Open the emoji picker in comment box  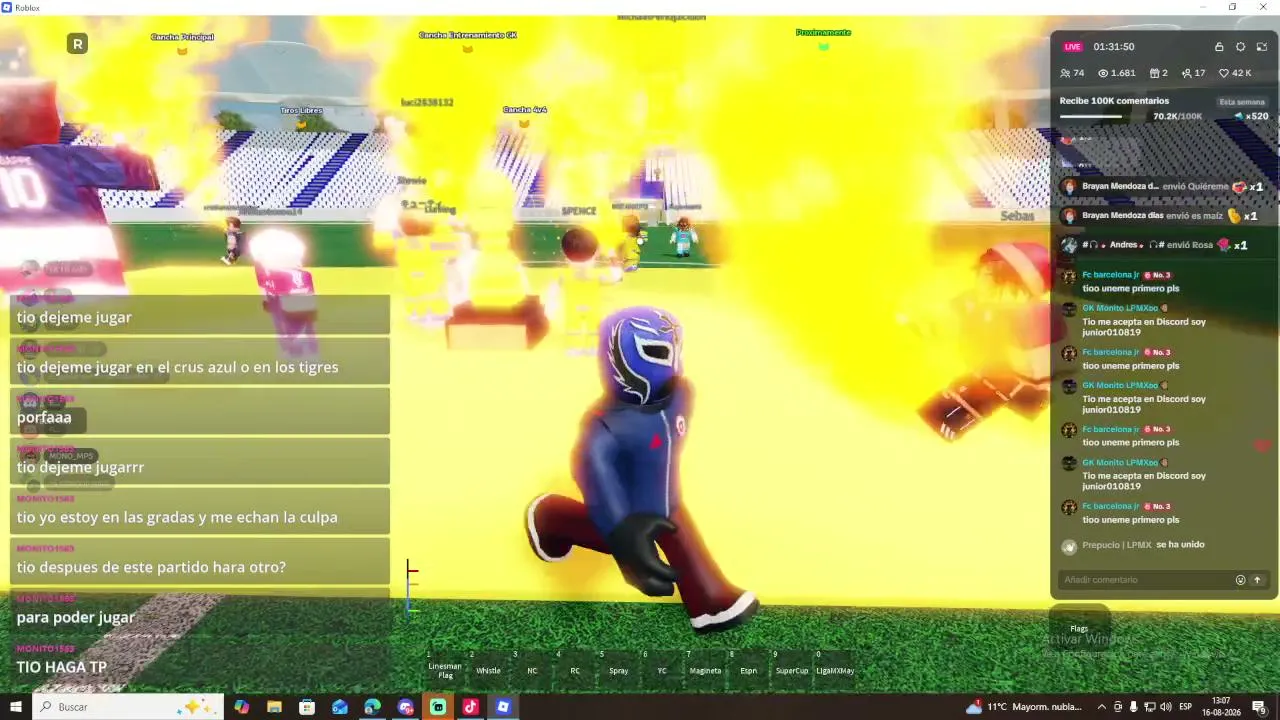(x=1241, y=580)
